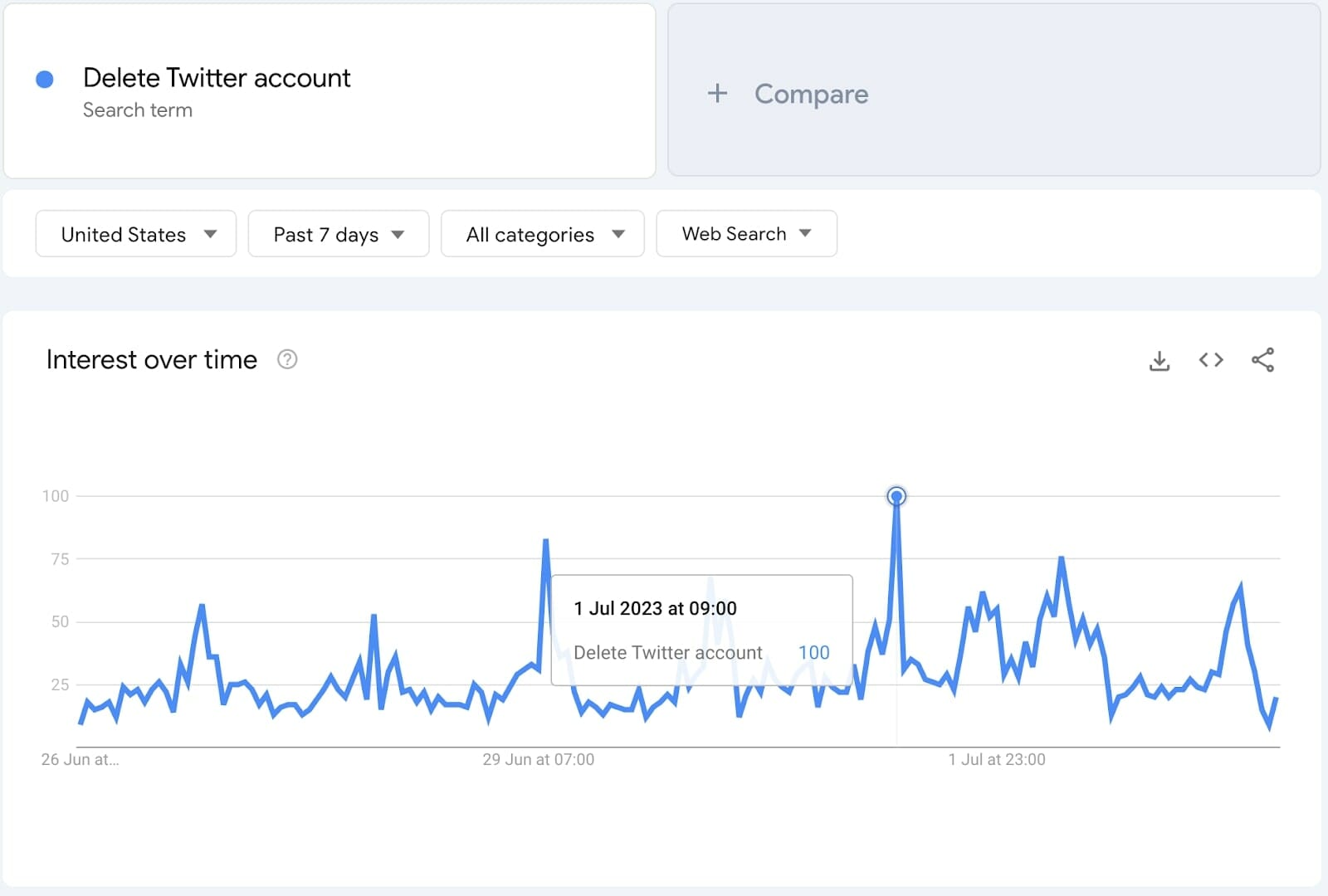The height and width of the screenshot is (896, 1328).
Task: Open the All categories dropdown
Action: (543, 234)
